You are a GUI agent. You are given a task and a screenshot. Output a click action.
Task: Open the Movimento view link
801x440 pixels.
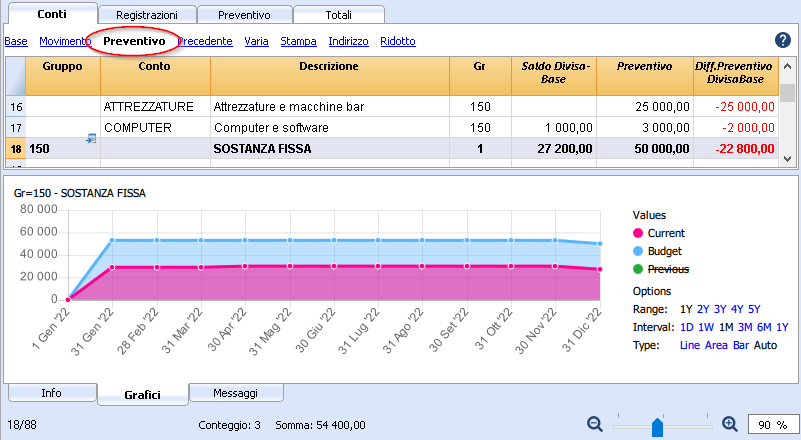(65, 41)
